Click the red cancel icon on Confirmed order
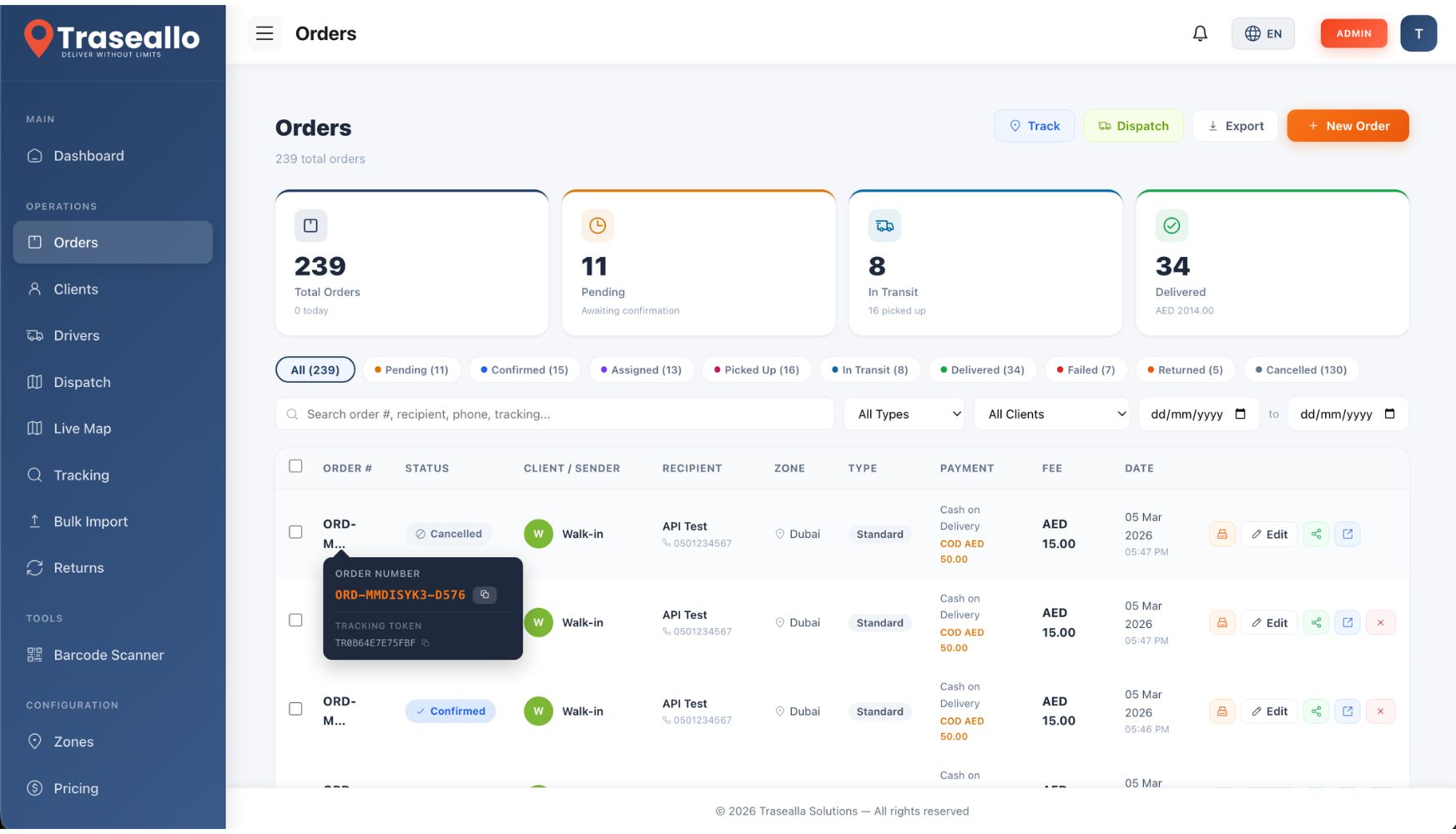 (1380, 711)
